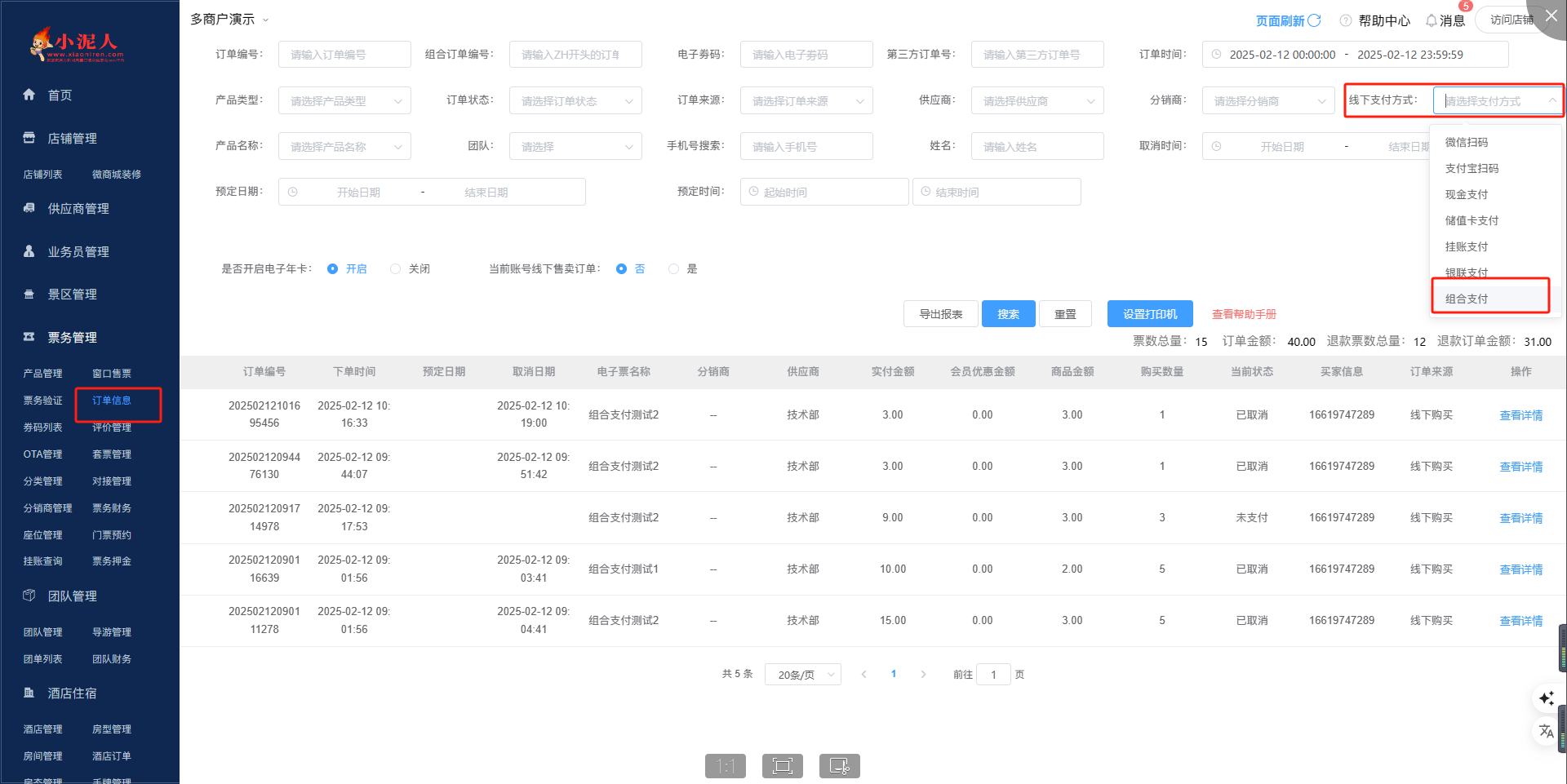Click the 手机号搜索 input field
The width and height of the screenshot is (1567, 784).
(806, 146)
